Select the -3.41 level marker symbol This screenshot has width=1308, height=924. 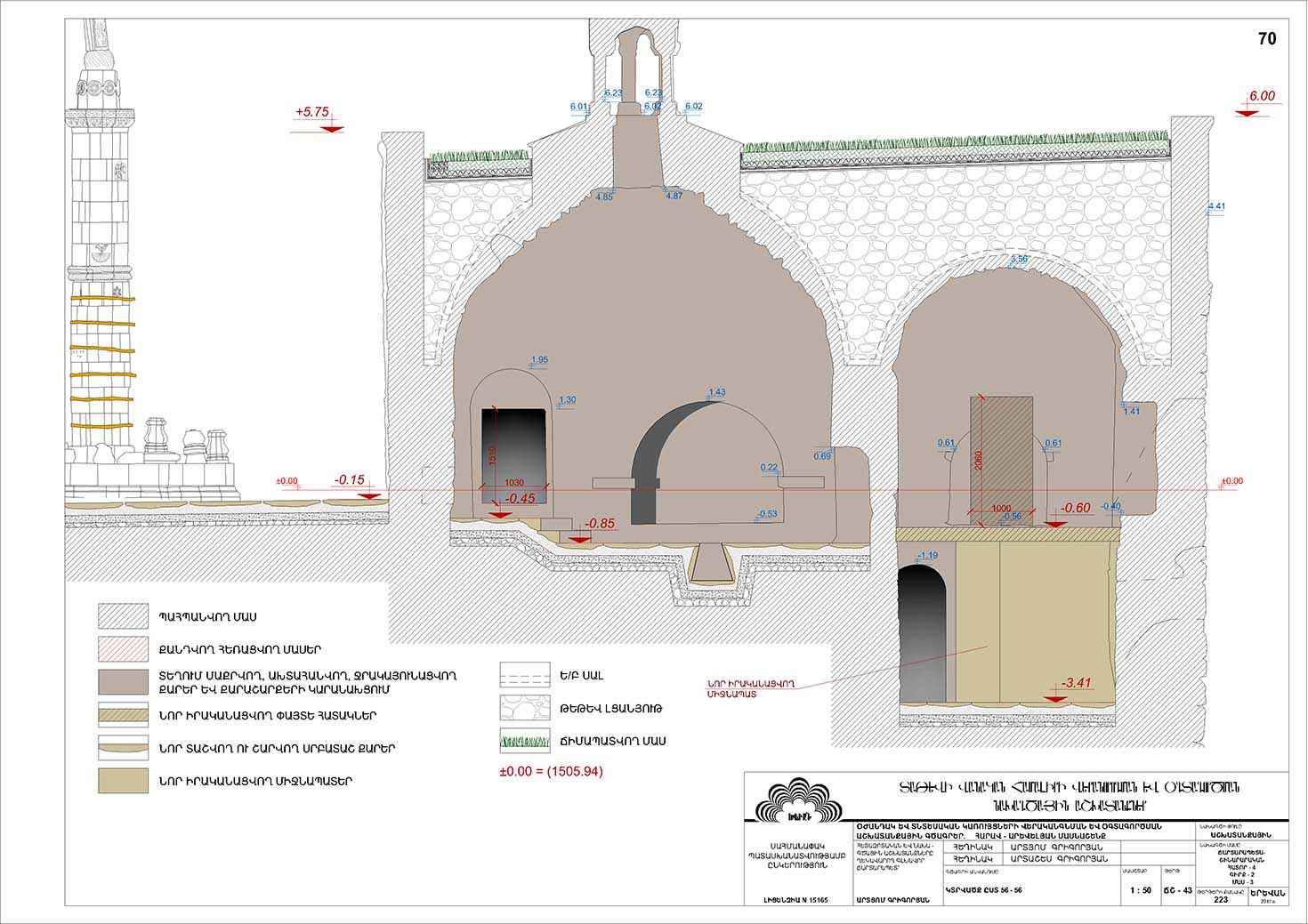[1068, 689]
